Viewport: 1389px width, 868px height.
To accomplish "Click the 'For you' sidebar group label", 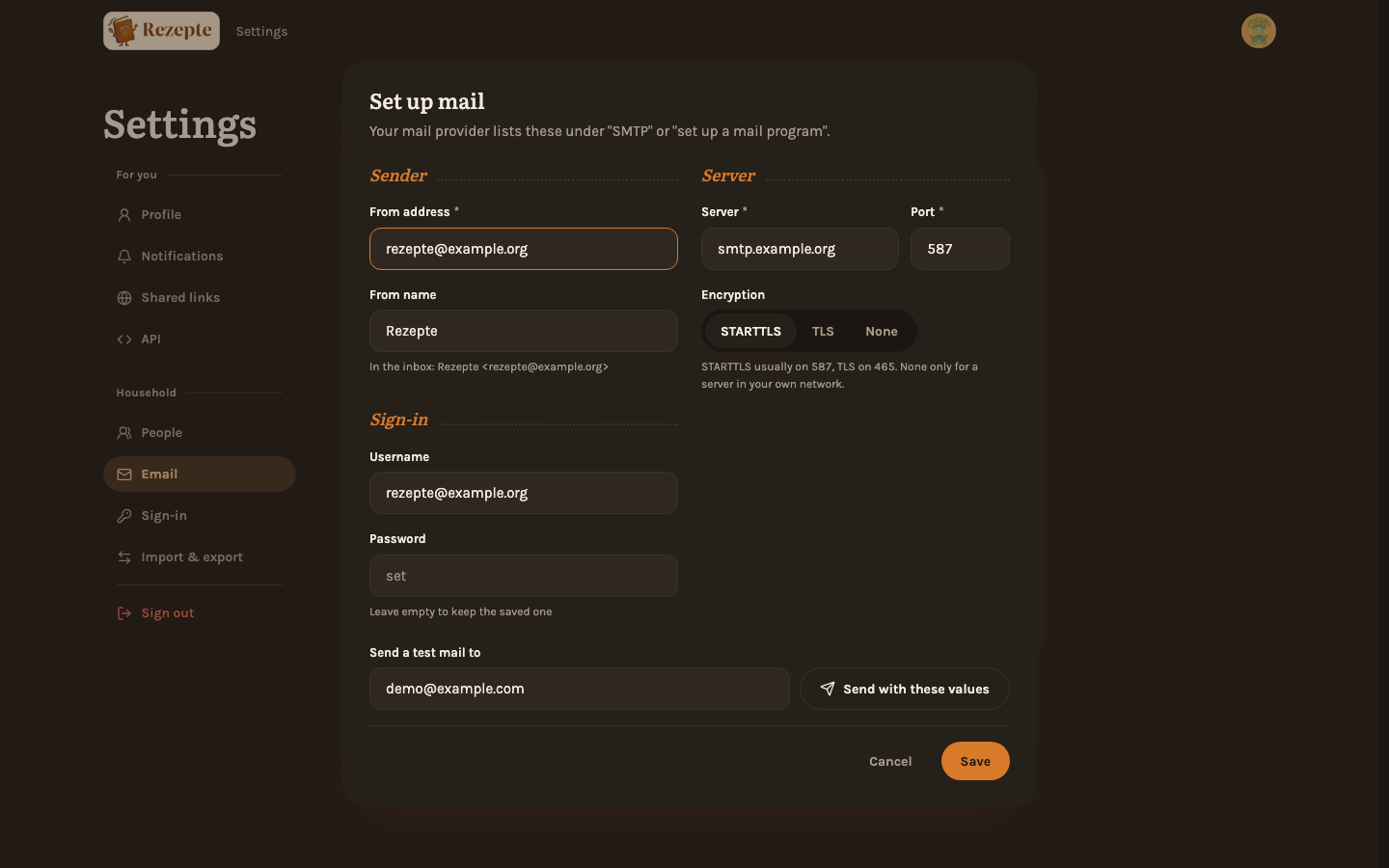I will 136,175.
